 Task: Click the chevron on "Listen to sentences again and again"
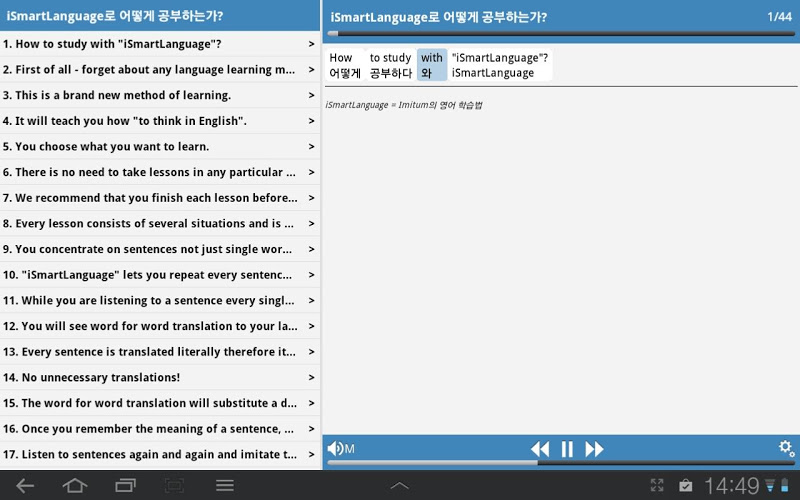click(311, 455)
